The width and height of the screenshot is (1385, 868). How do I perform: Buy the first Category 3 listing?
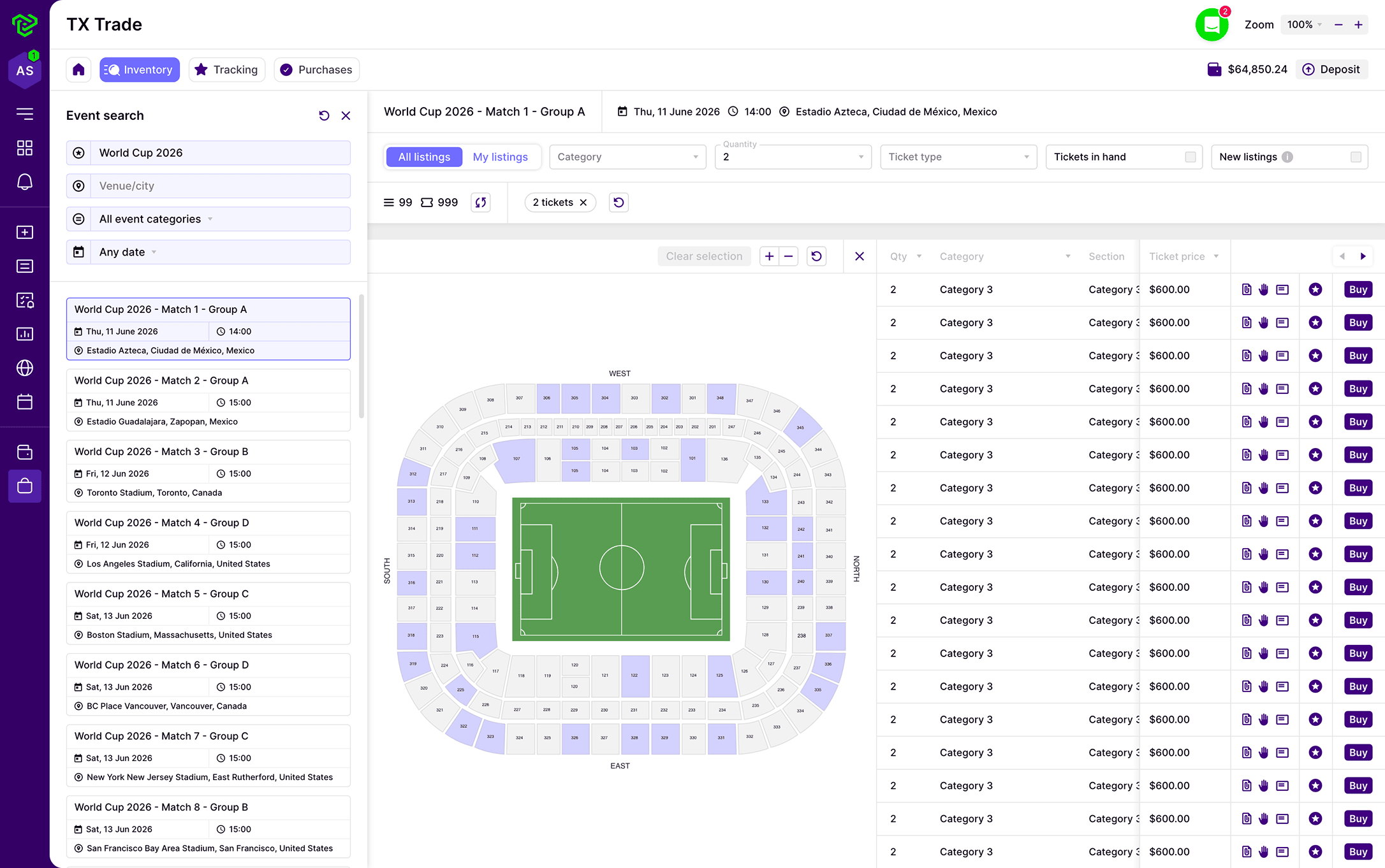click(x=1358, y=289)
